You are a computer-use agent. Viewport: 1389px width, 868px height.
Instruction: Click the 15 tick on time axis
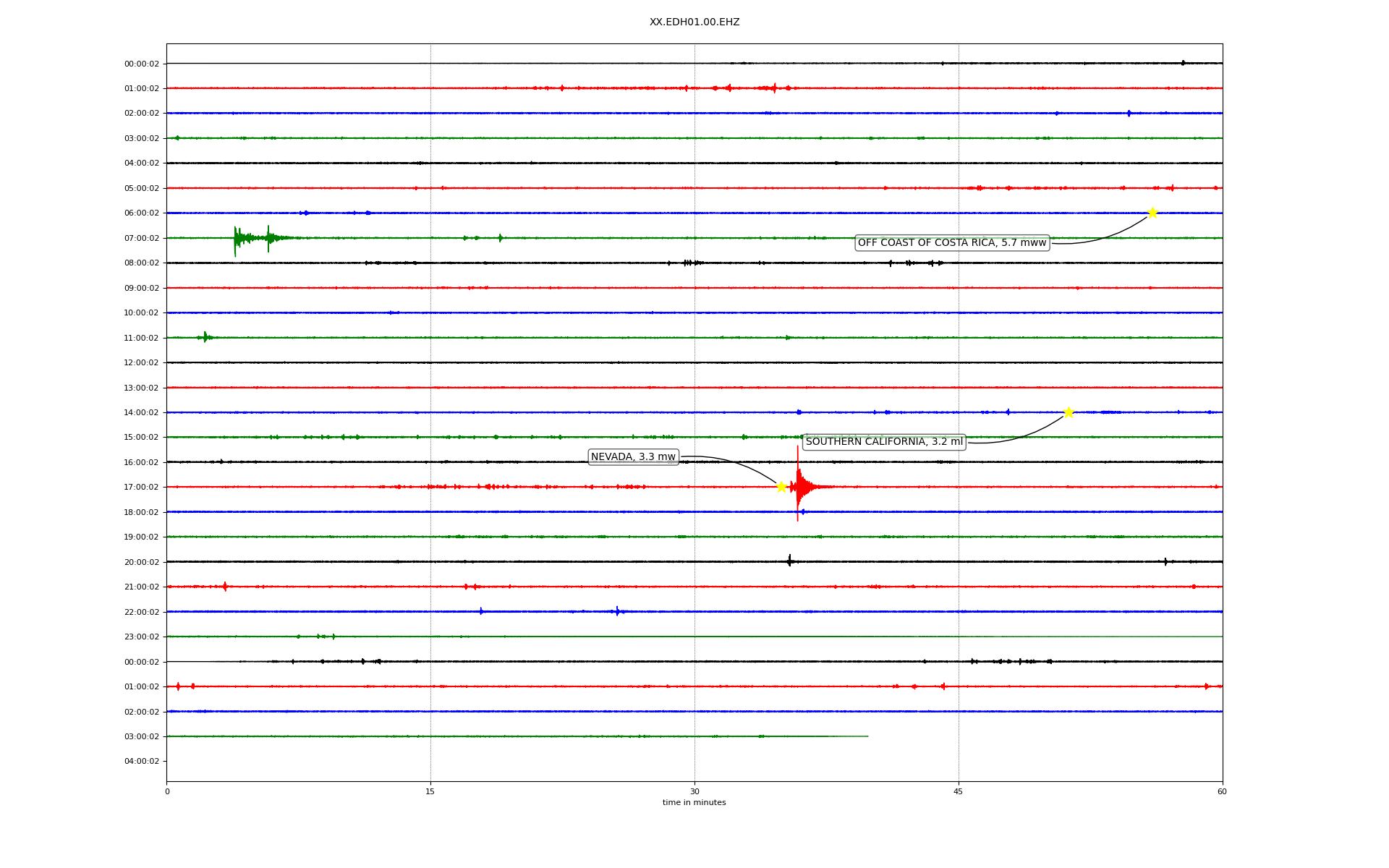point(430,791)
